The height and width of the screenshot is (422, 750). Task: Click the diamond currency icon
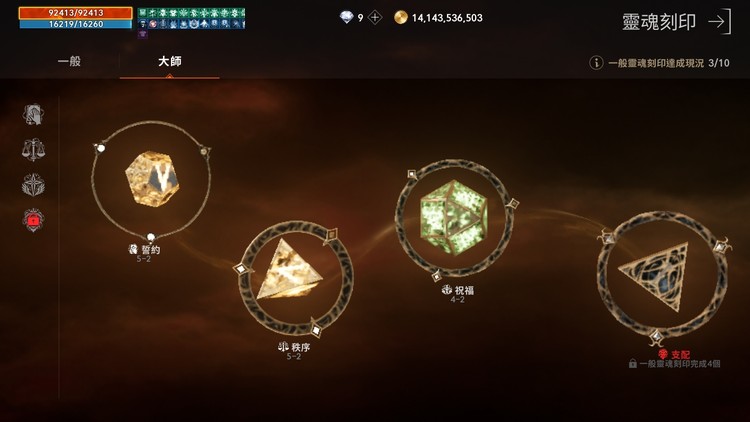pyautogui.click(x=346, y=18)
